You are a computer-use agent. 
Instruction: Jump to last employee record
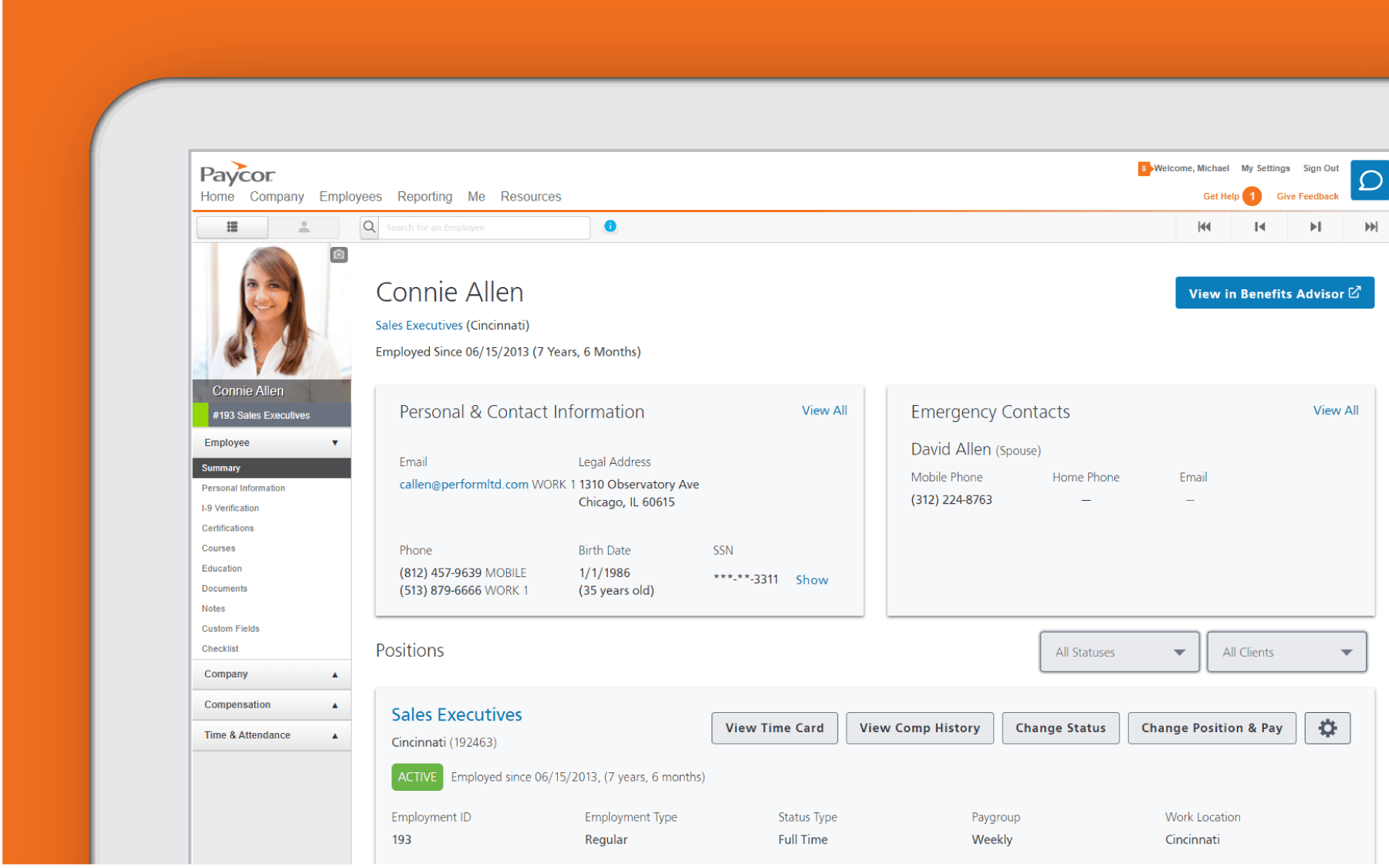[x=1370, y=227]
